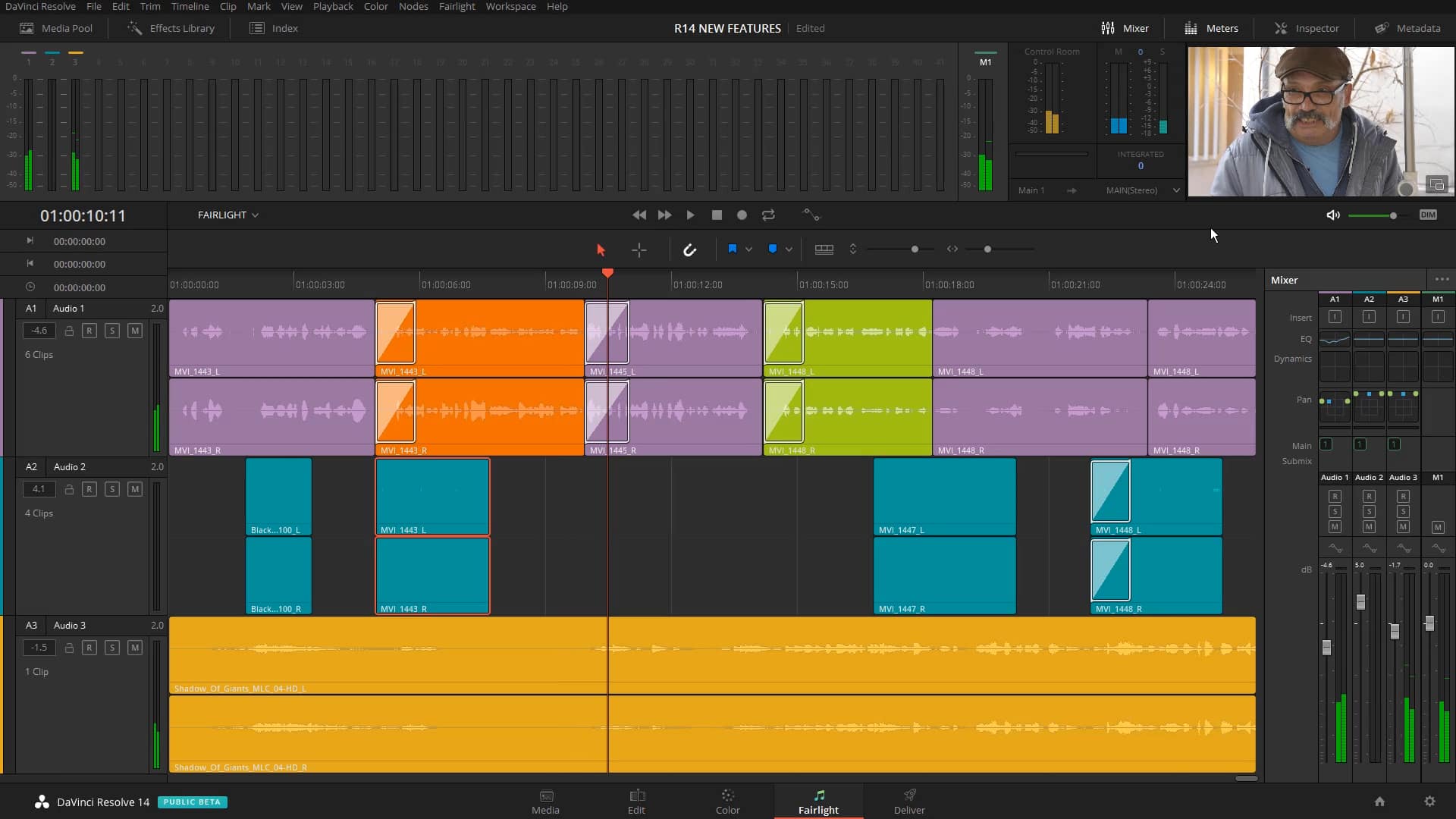Image resolution: width=1456 pixels, height=819 pixels.
Task: Open the Fairlight menu
Action: pyautogui.click(x=457, y=6)
